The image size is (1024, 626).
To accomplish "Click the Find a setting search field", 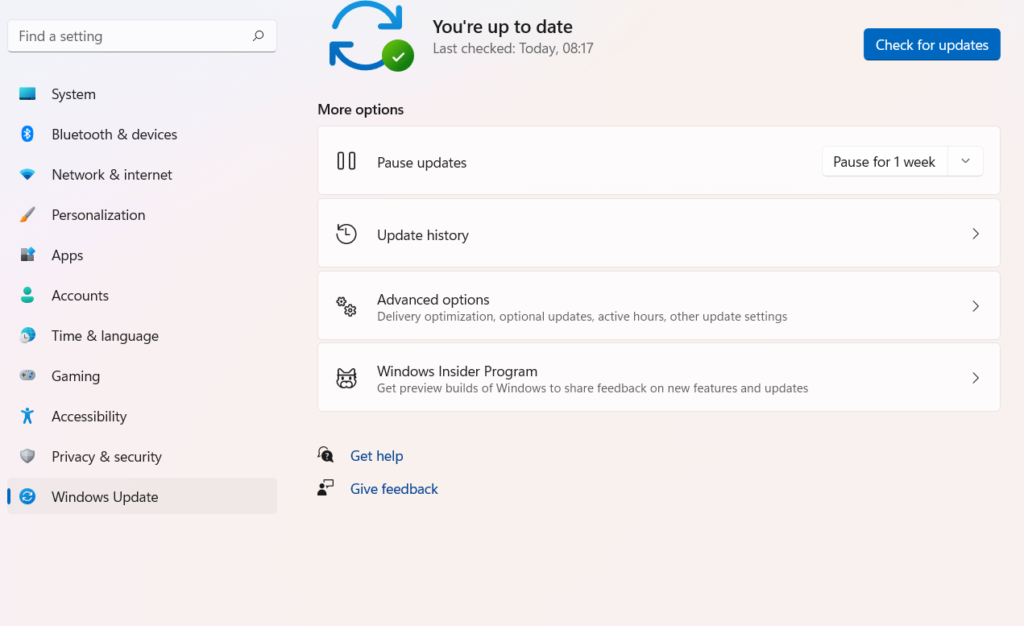I will tap(142, 36).
